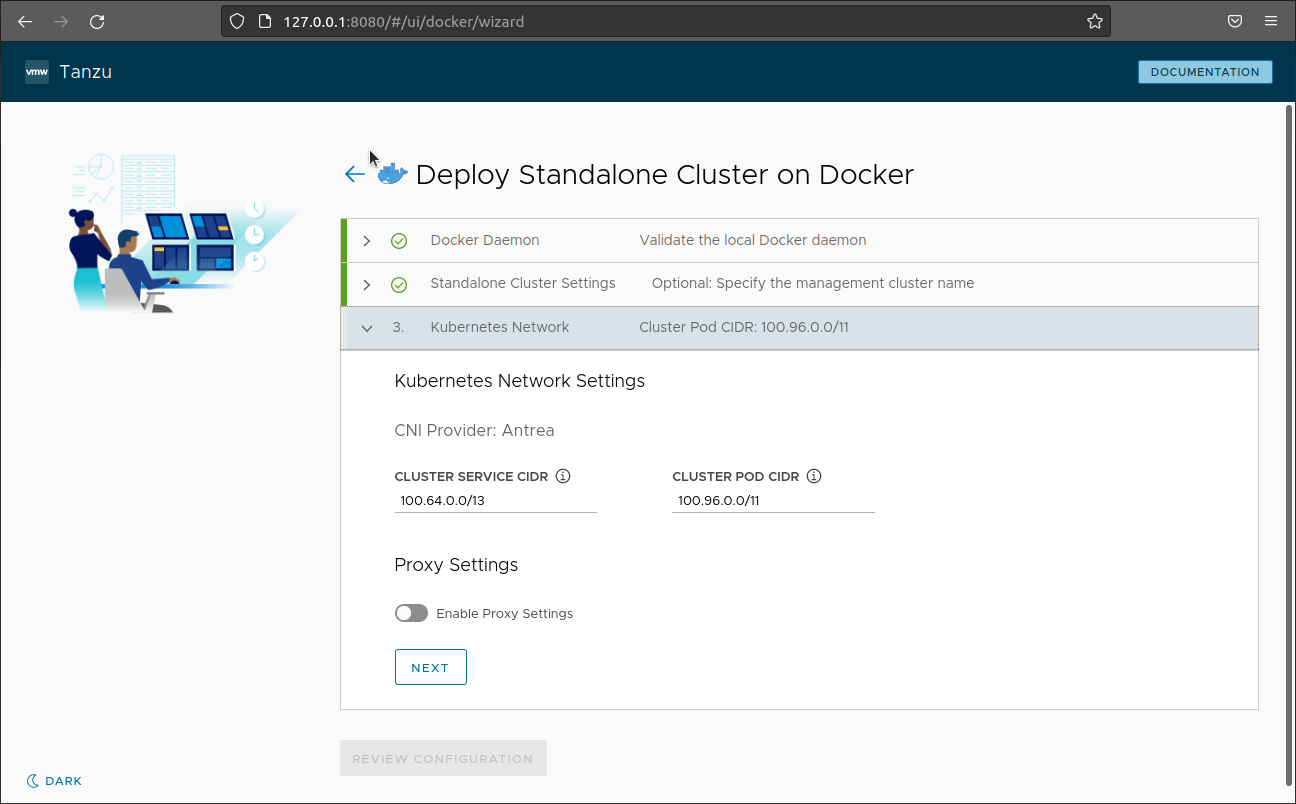Click the Tanzu title in the header
The image size is (1296, 804).
coord(85,72)
